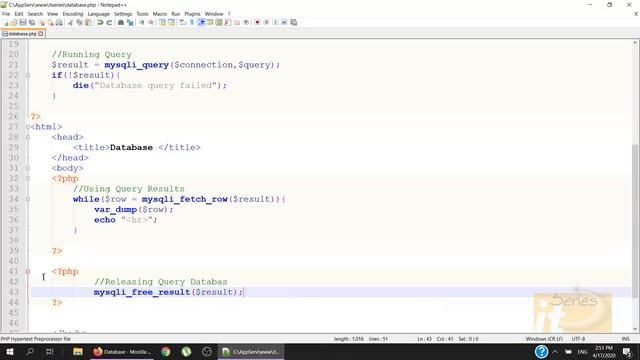
Task: Click the Close document toolbar icon
Action: [41, 22]
